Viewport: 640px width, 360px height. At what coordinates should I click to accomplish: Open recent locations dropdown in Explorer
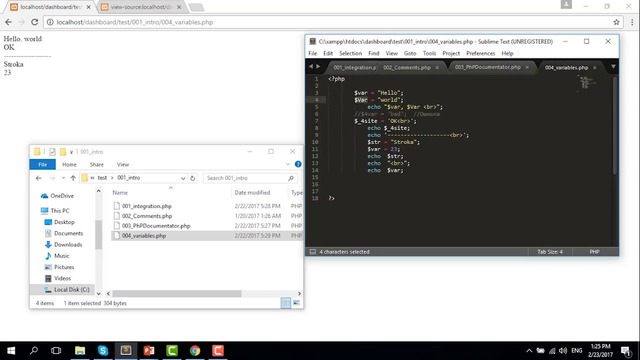pos(63,178)
